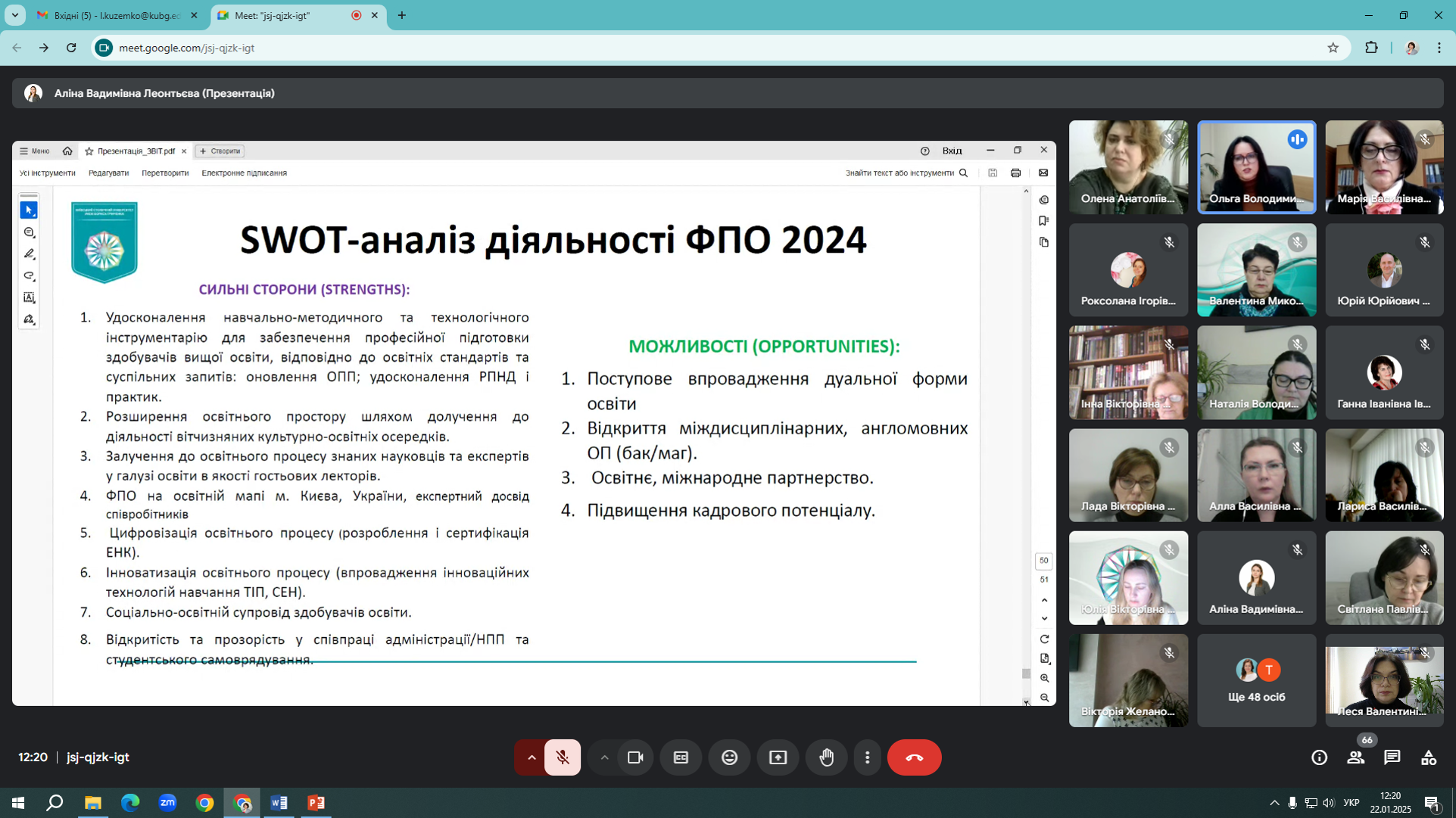Screen dimensions: 1456x818
Task: Bookmark this page with star icon
Action: point(1333,48)
